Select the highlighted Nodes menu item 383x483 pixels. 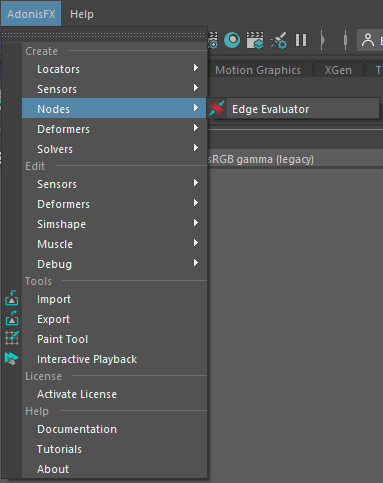pos(114,108)
